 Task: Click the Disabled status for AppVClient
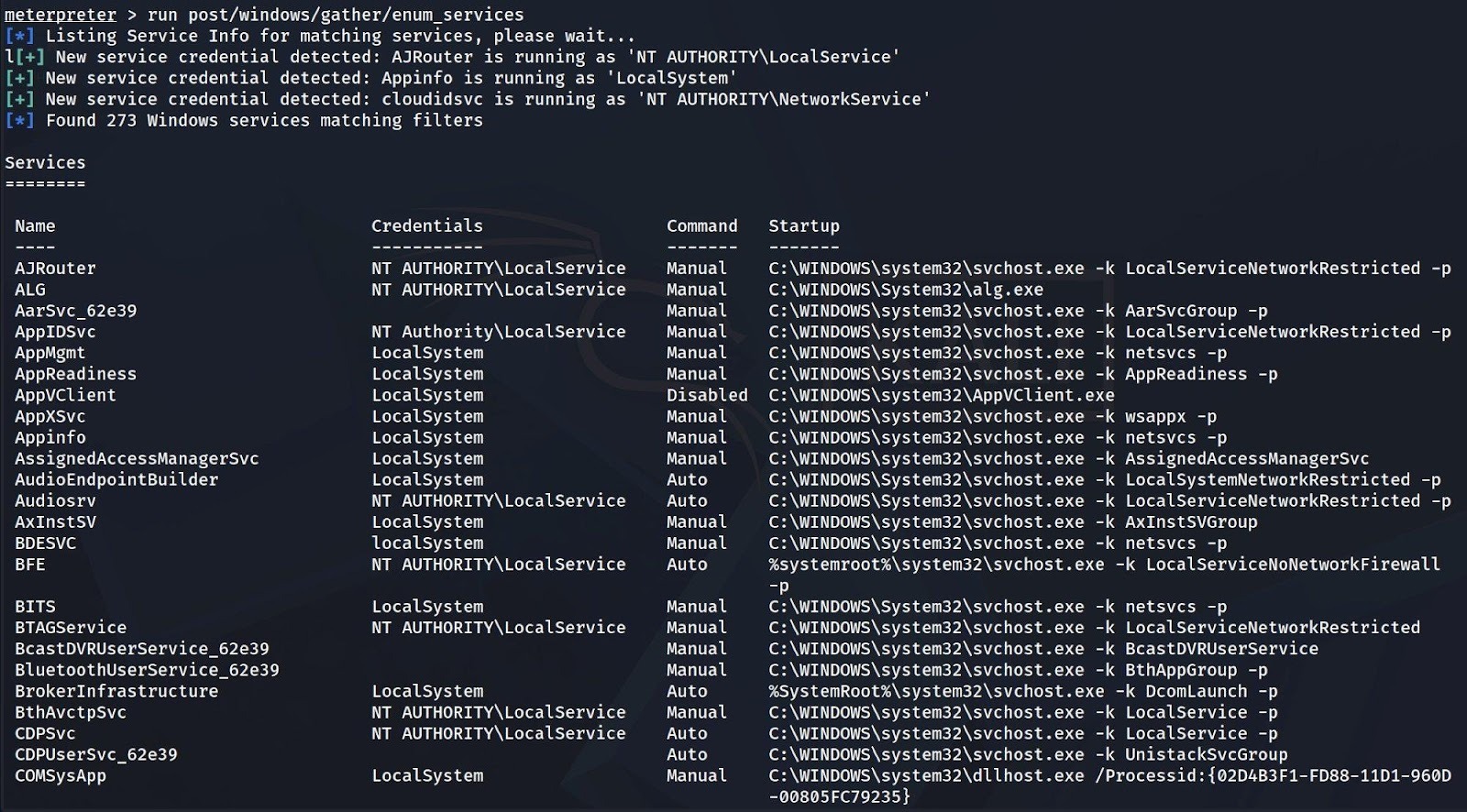click(706, 395)
